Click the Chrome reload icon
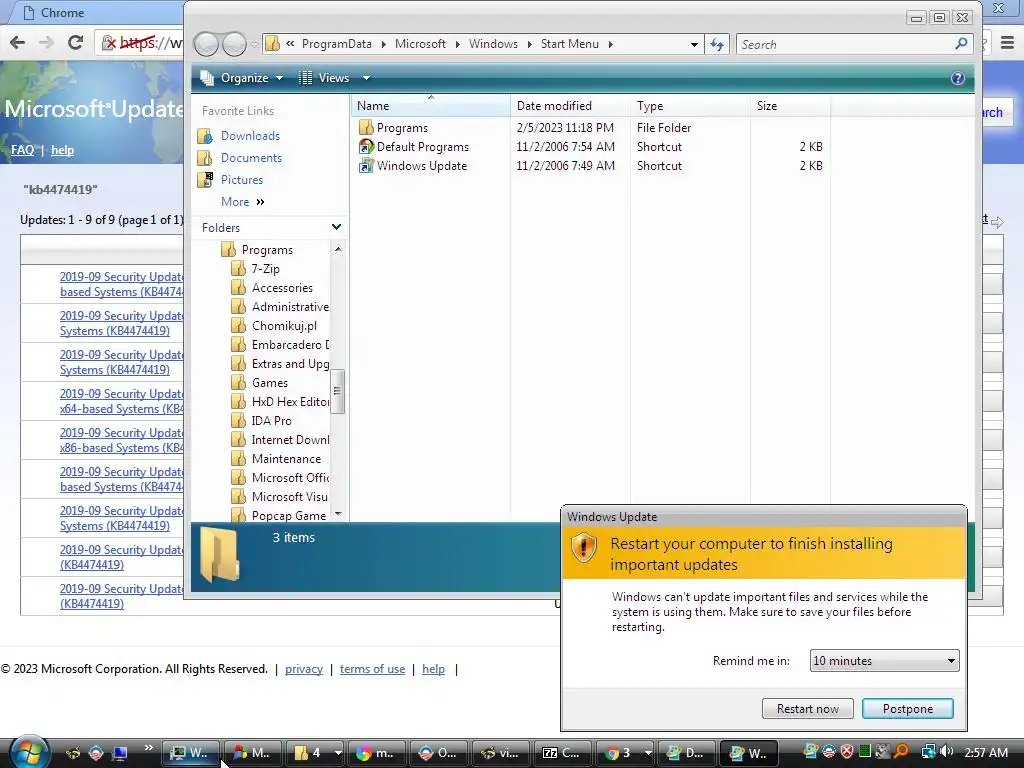Screen dimensions: 1024x768 [x=75, y=43]
